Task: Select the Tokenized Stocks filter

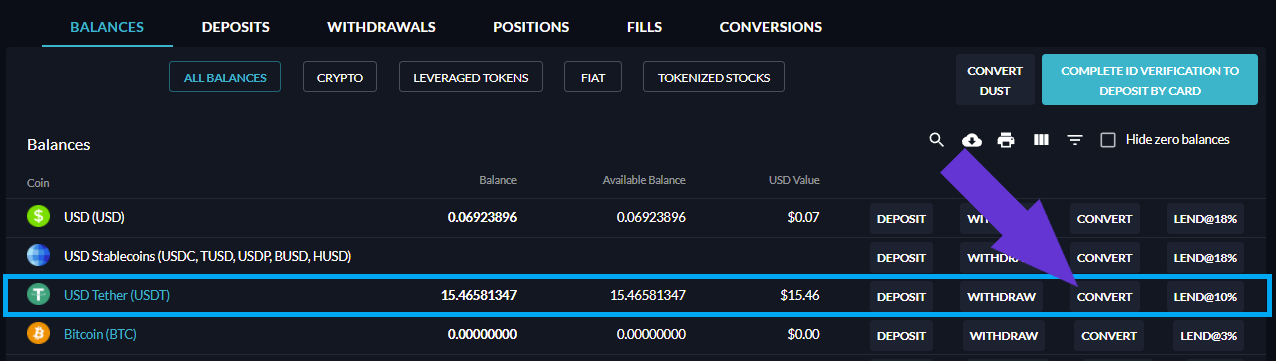Action: 714,77
